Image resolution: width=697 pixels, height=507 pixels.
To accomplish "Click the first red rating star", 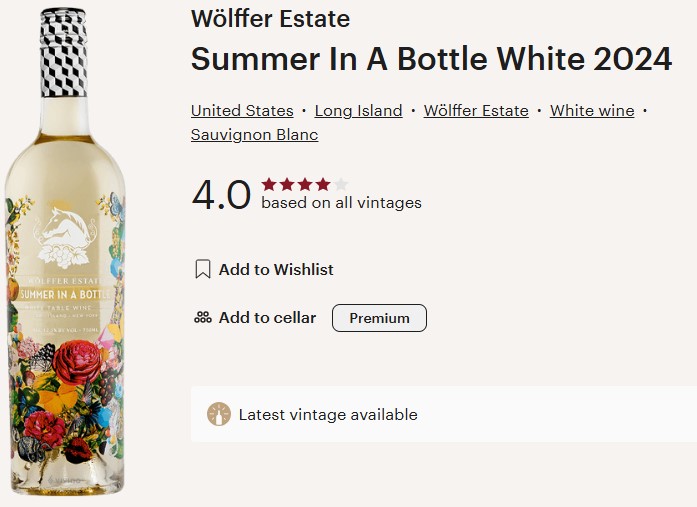I will click(x=269, y=184).
